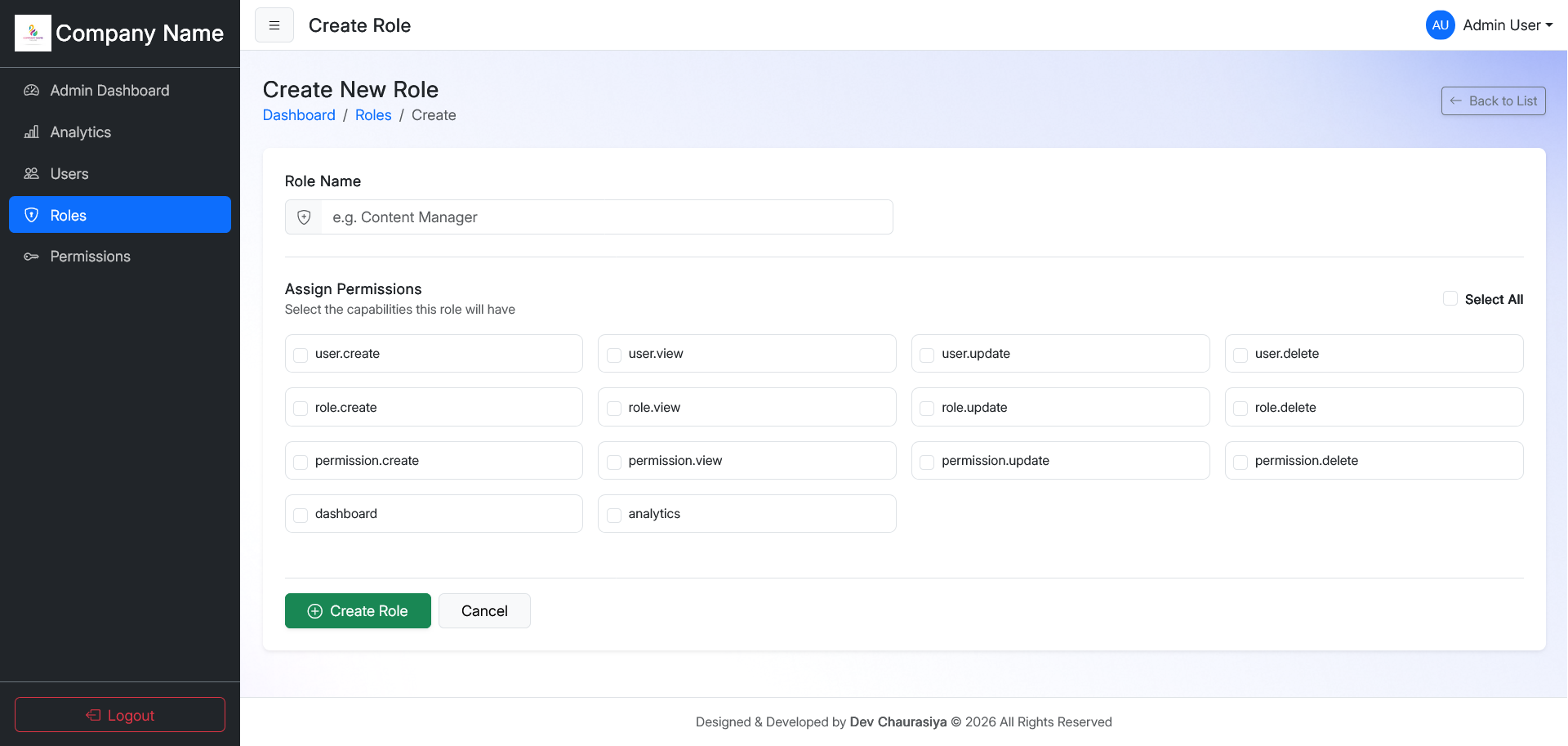This screenshot has height=746, width=1568.
Task: Check the user.create permission
Action: click(301, 355)
